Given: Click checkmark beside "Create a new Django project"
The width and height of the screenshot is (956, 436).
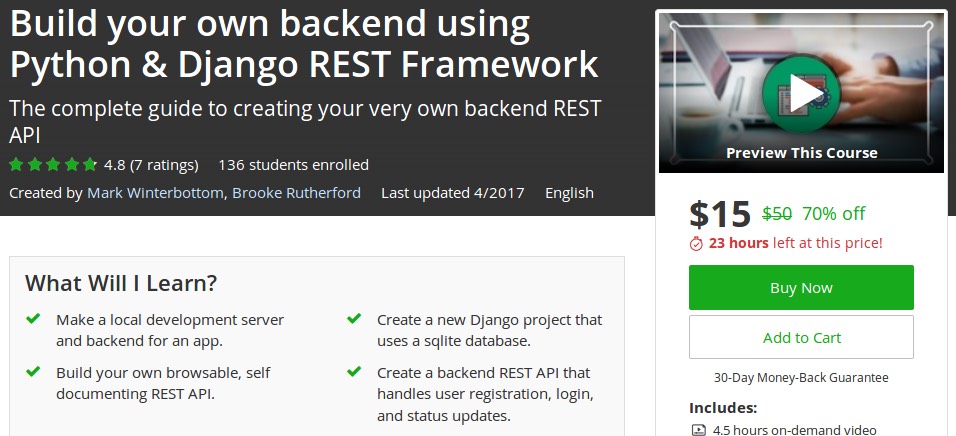Looking at the screenshot, I should [x=354, y=319].
